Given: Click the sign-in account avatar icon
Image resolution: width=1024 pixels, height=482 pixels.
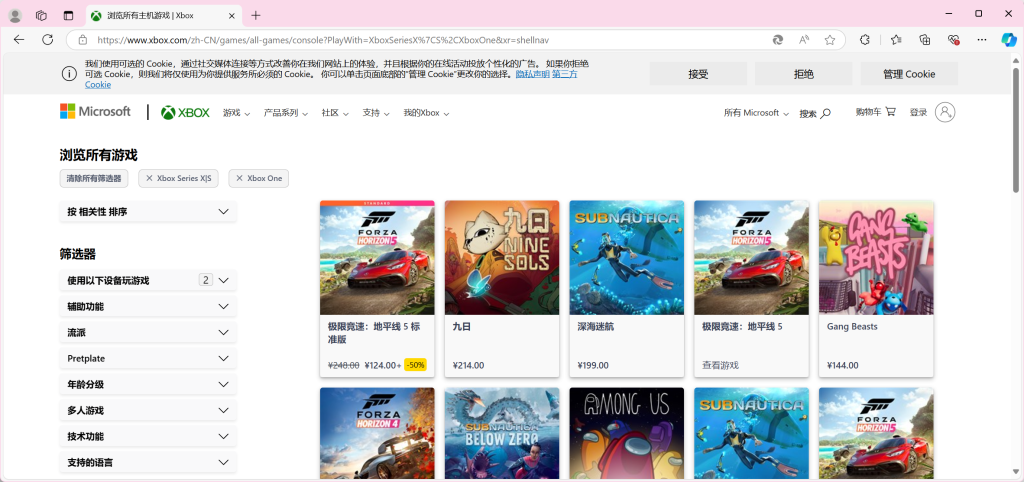Looking at the screenshot, I should coord(945,112).
